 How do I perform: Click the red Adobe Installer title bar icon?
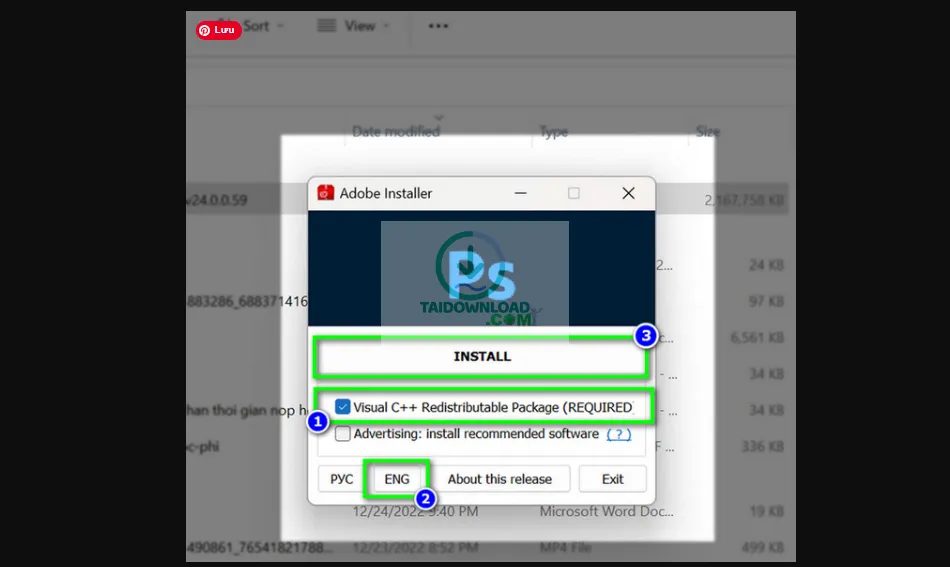(326, 193)
